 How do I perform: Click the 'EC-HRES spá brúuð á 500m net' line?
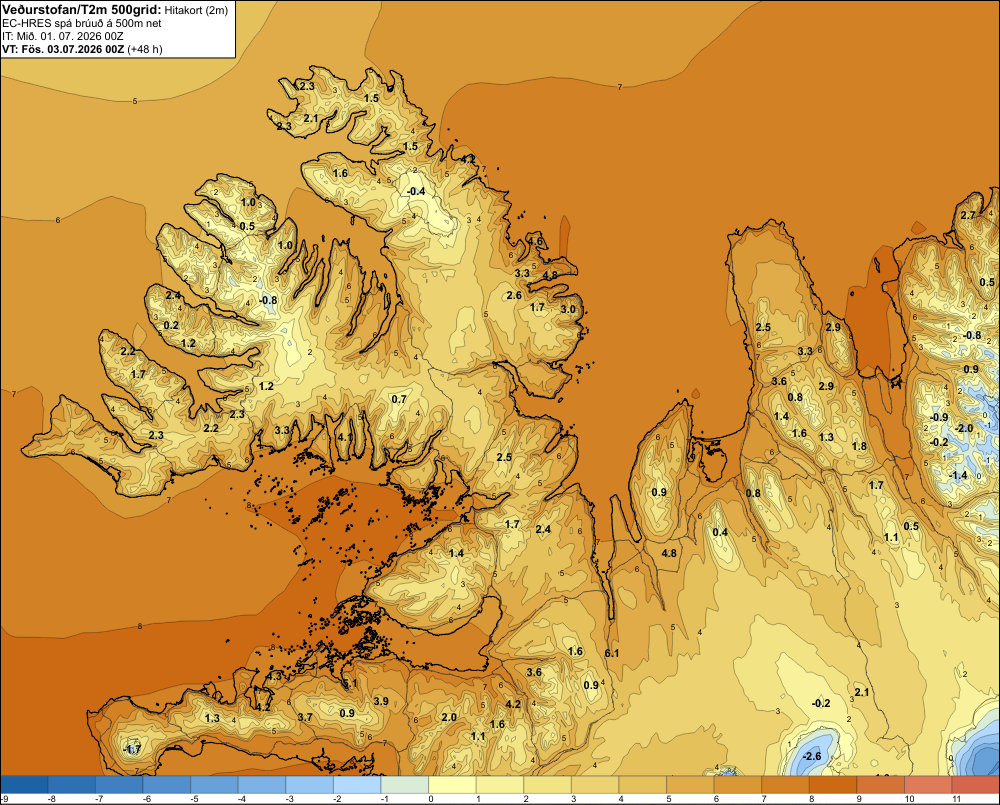click(82, 23)
